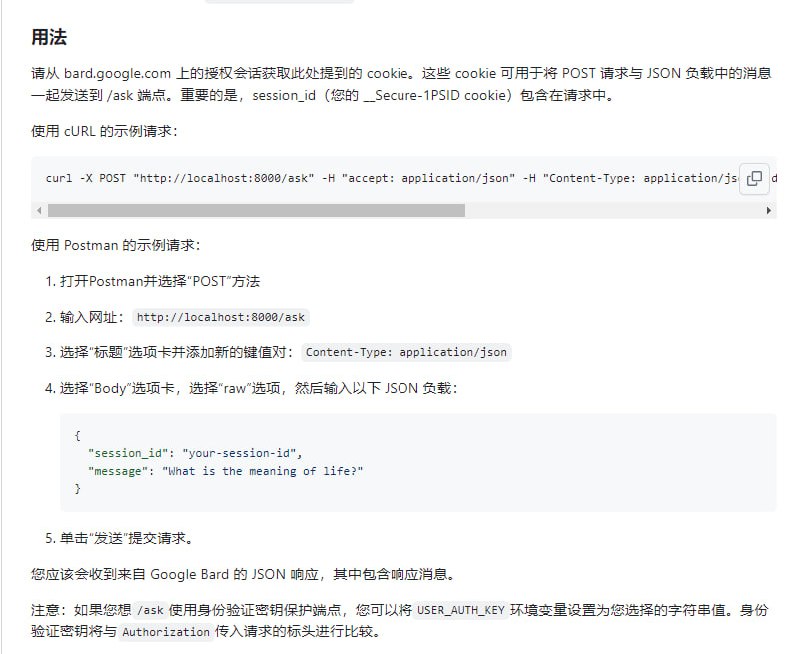
Task: Click the right scroll arrow under code block
Action: [768, 210]
